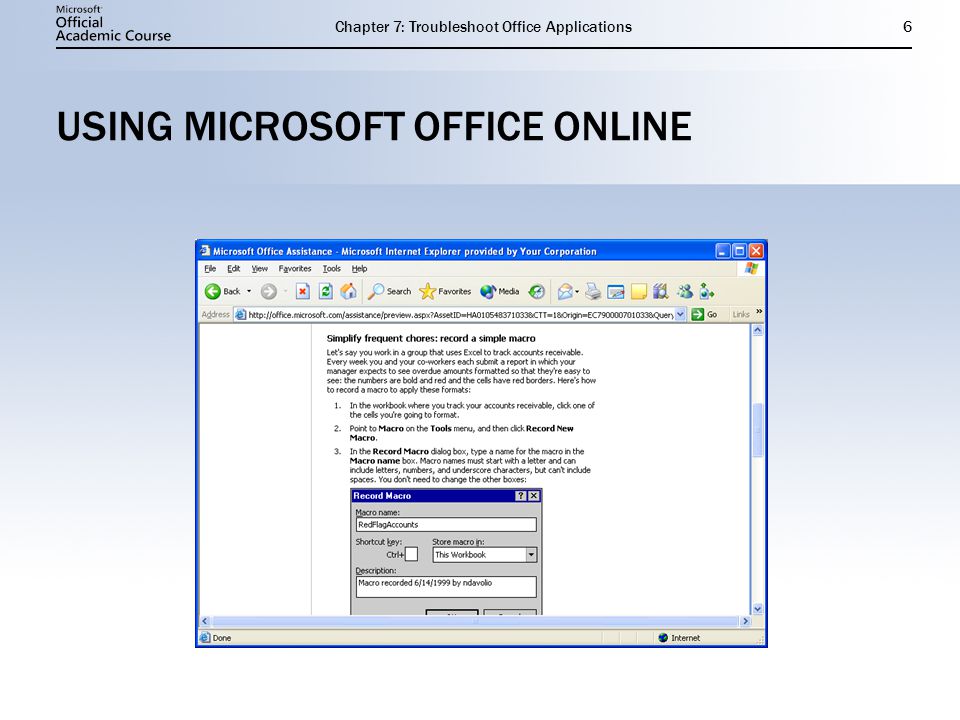The height and width of the screenshot is (720, 960).
Task: Click the Edit page toolbar icon
Action: [615, 292]
